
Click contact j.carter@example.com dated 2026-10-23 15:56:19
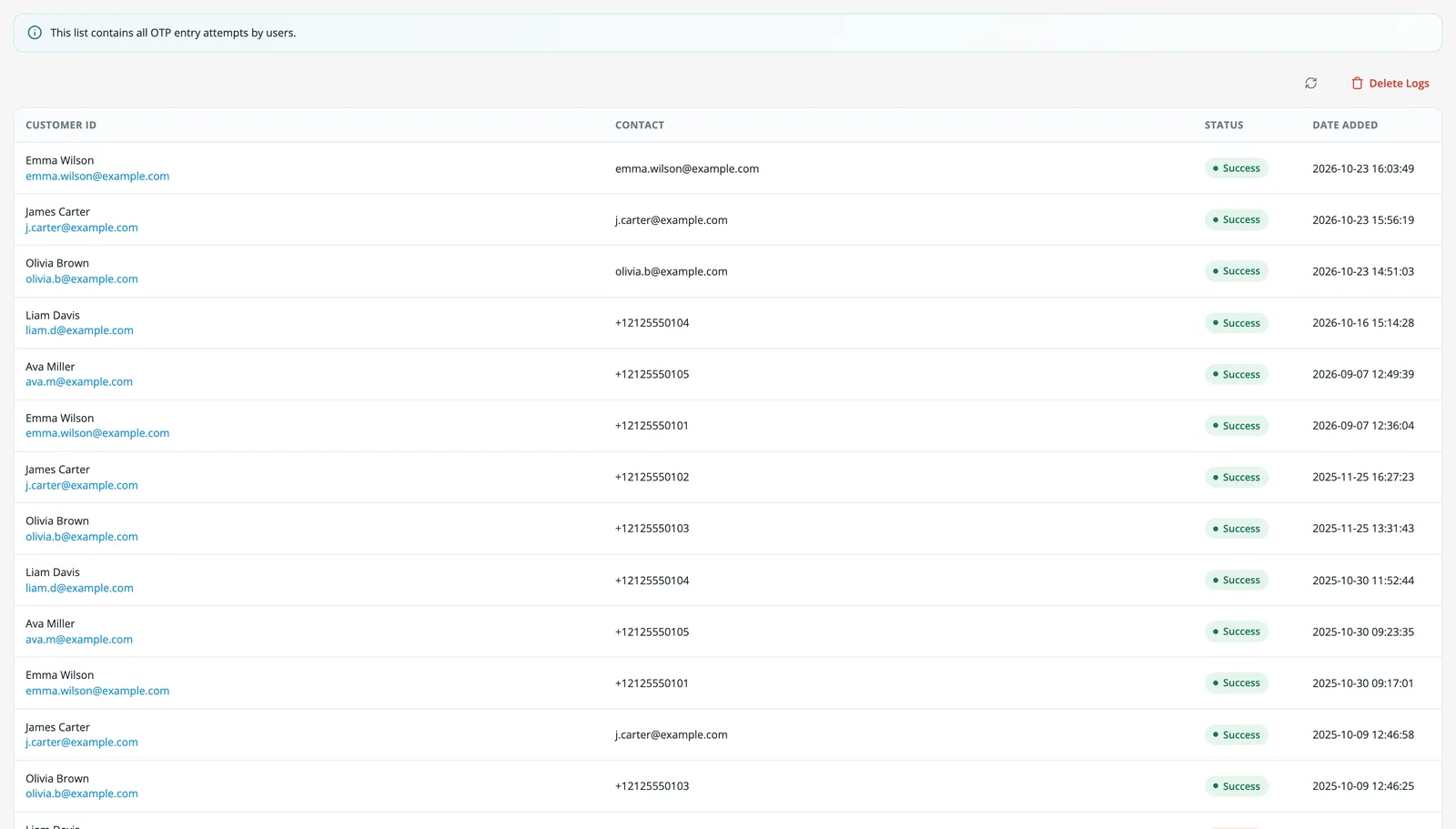[672, 220]
